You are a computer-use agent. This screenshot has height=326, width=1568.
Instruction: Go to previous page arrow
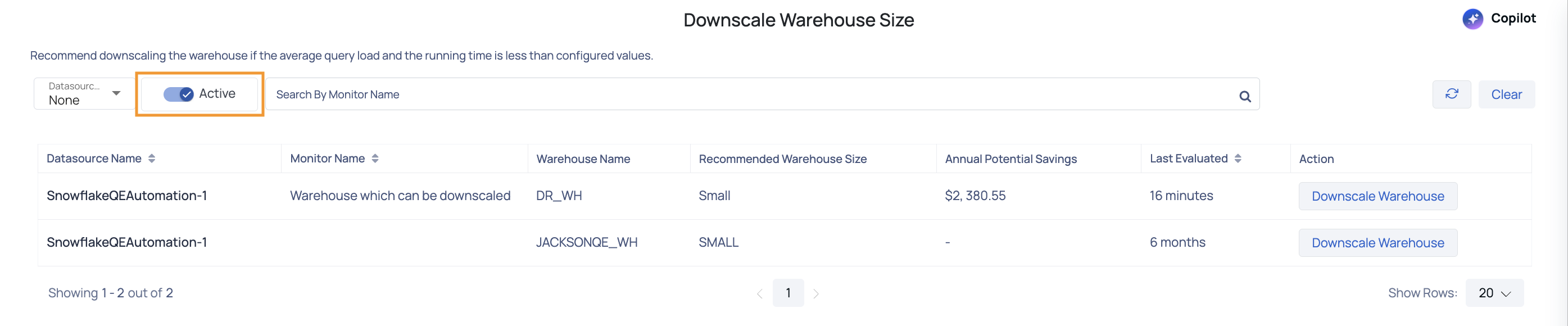tap(760, 294)
